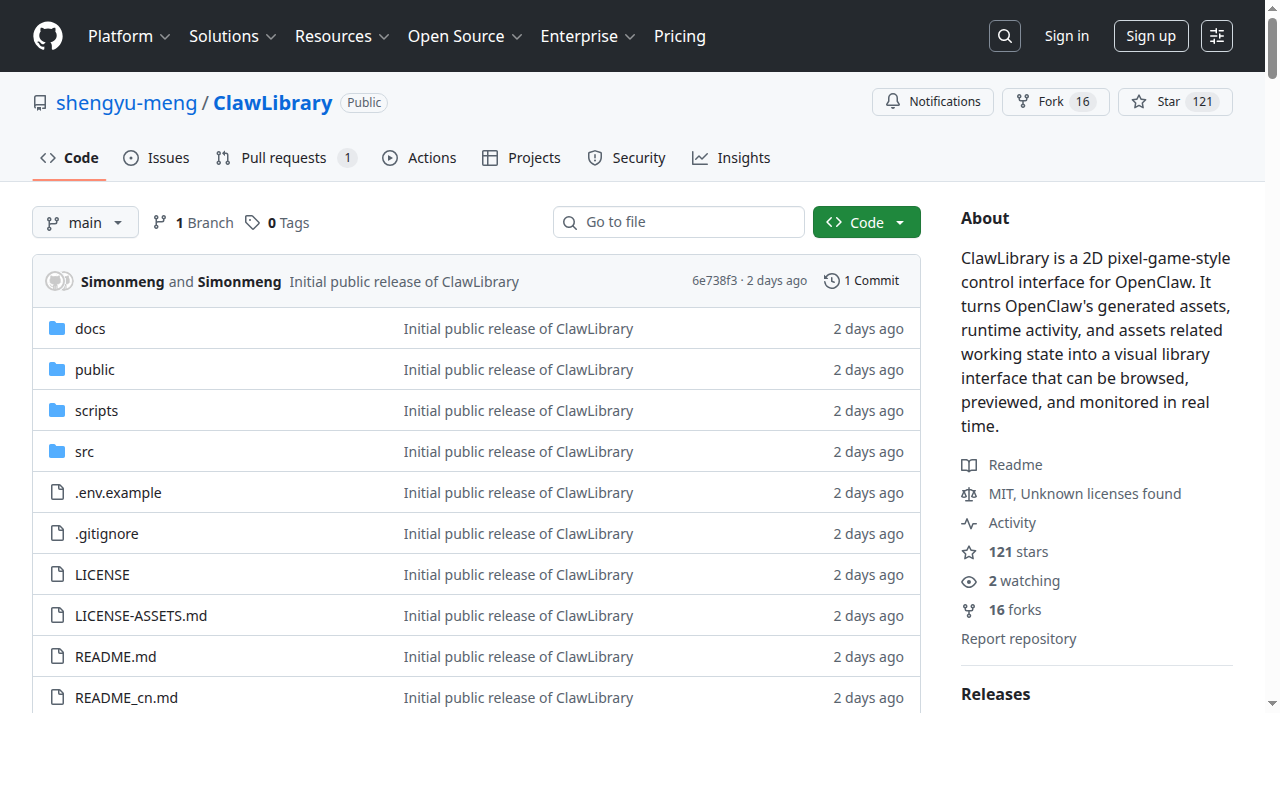
Task: Open the GitHub home logo
Action: tap(48, 36)
